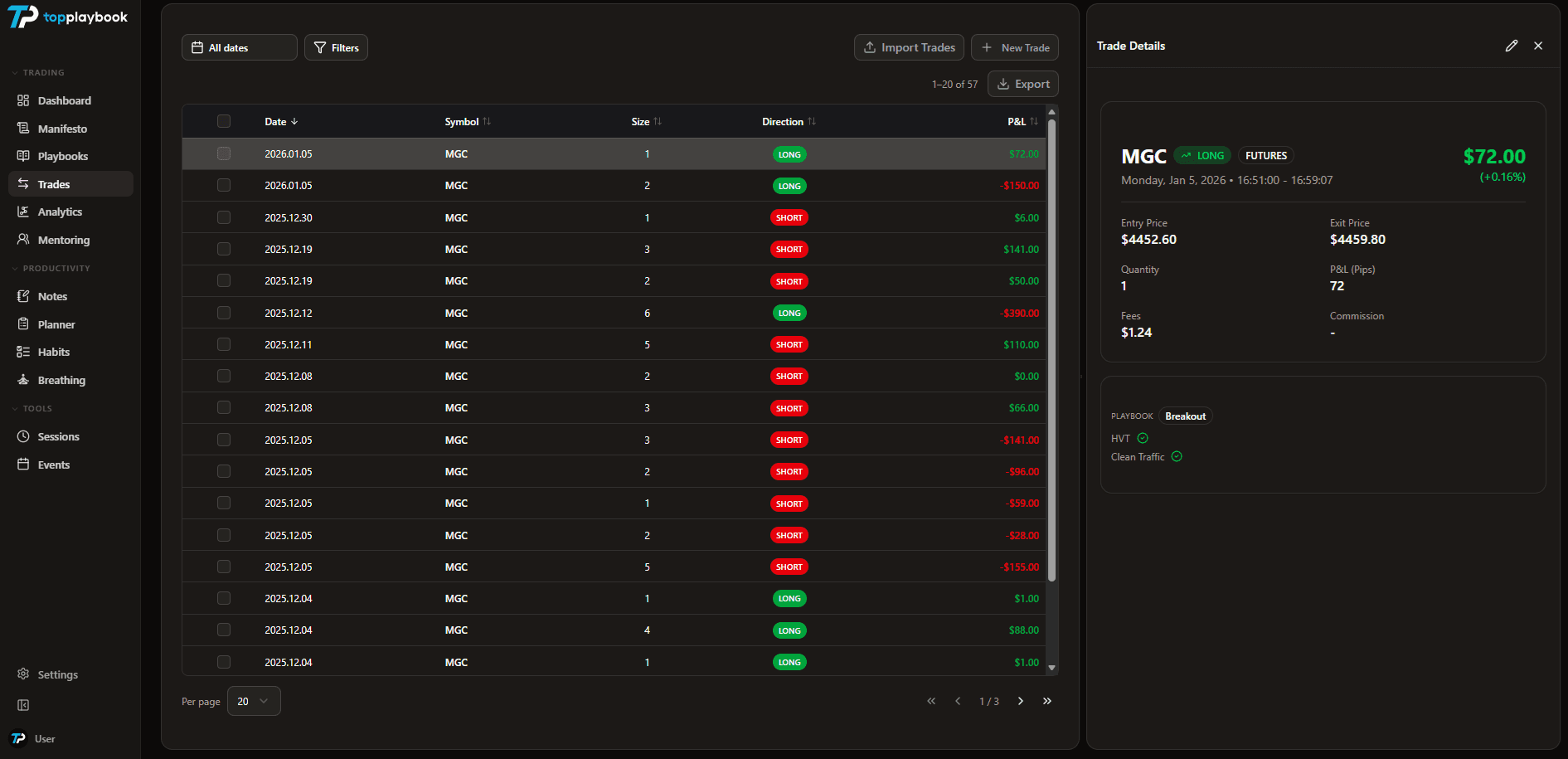Tick the checkbox on the 2025.12.04 long trade

(x=224, y=598)
